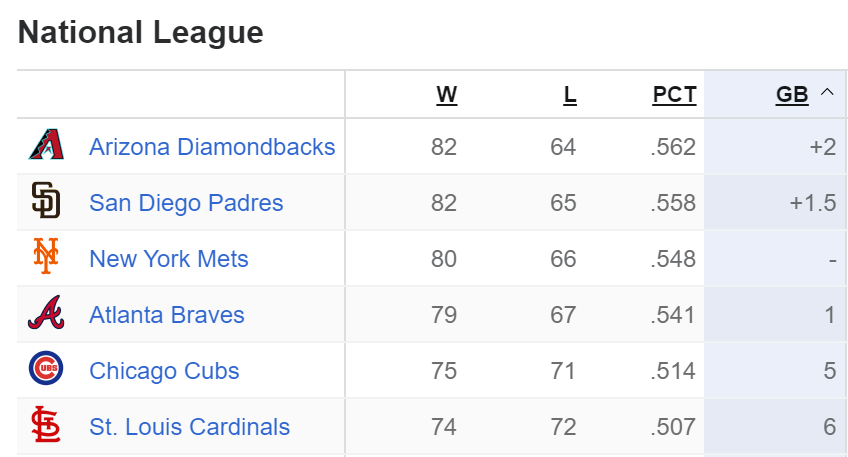Click the Diamondbacks' .562 winning percentage cell
The image size is (848, 457).
pyautogui.click(x=672, y=147)
